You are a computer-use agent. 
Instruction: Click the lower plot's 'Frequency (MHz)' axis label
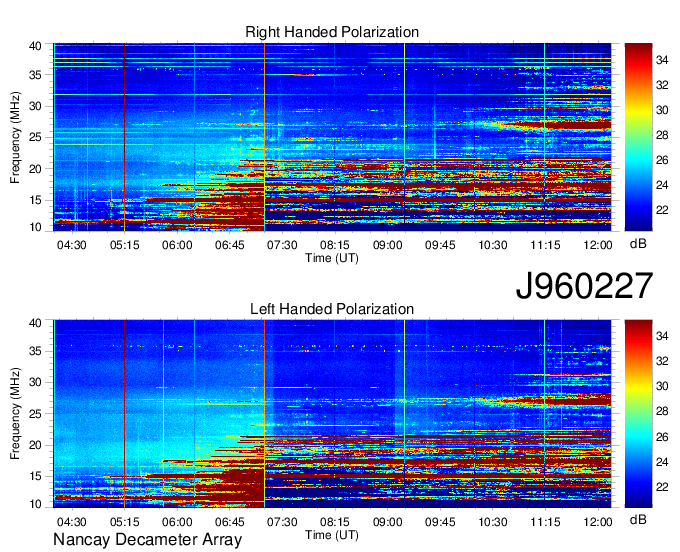15,414
